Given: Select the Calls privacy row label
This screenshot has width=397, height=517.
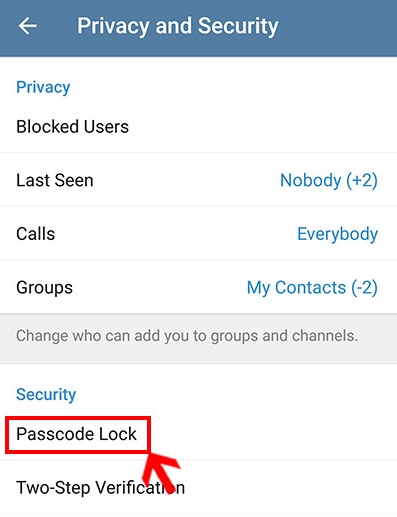Looking at the screenshot, I should coord(36,234).
